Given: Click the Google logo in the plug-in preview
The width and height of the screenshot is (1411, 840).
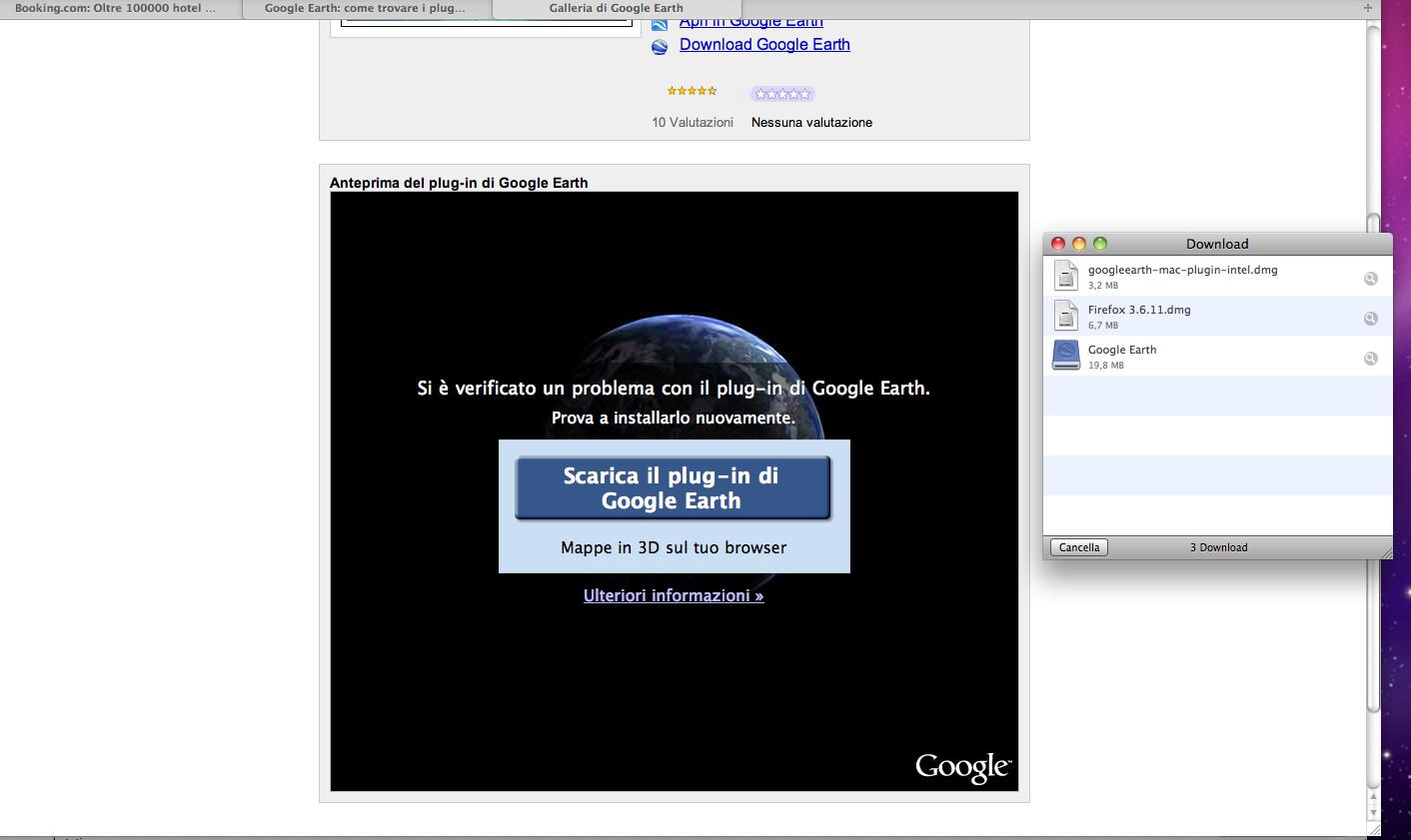Looking at the screenshot, I should 963,768.
